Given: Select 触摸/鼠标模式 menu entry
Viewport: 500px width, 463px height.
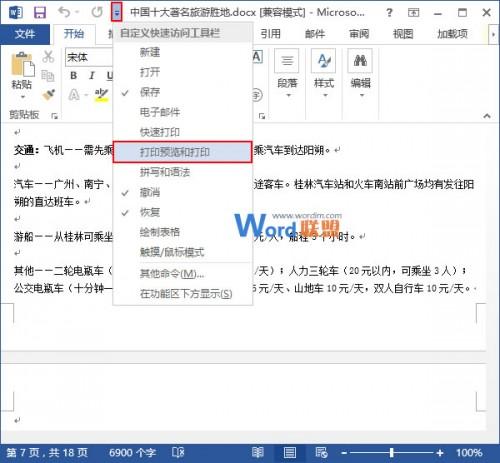Looking at the screenshot, I should [x=182, y=252].
